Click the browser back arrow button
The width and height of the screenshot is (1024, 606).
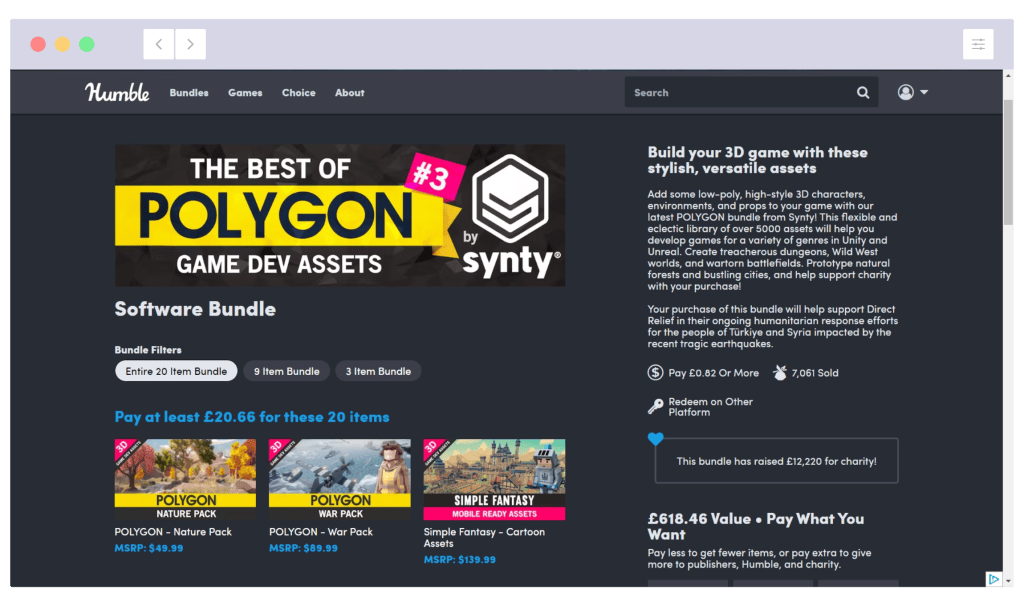(158, 44)
